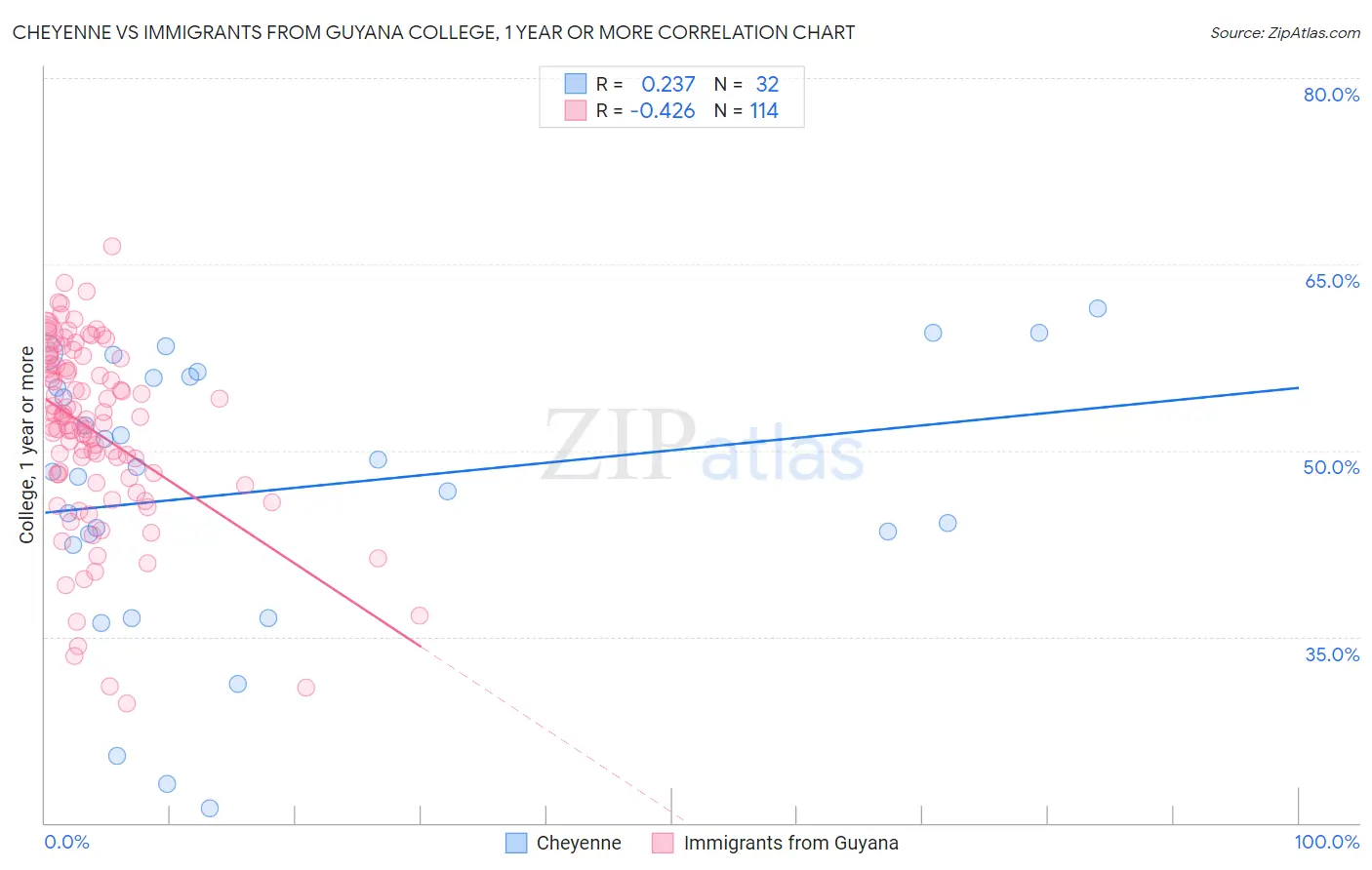Click the 35.0% y-axis label
Viewport: 1372px width, 870px height.
[1331, 653]
